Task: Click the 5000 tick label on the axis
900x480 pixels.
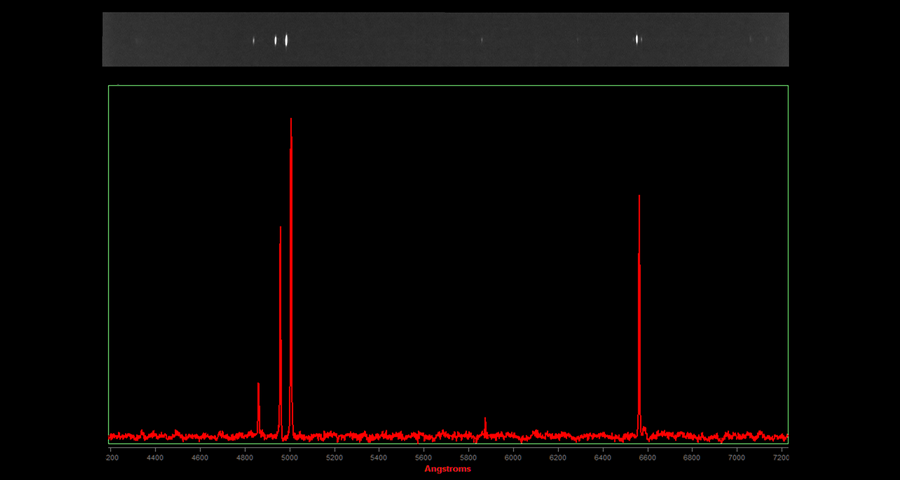Action: [x=289, y=457]
